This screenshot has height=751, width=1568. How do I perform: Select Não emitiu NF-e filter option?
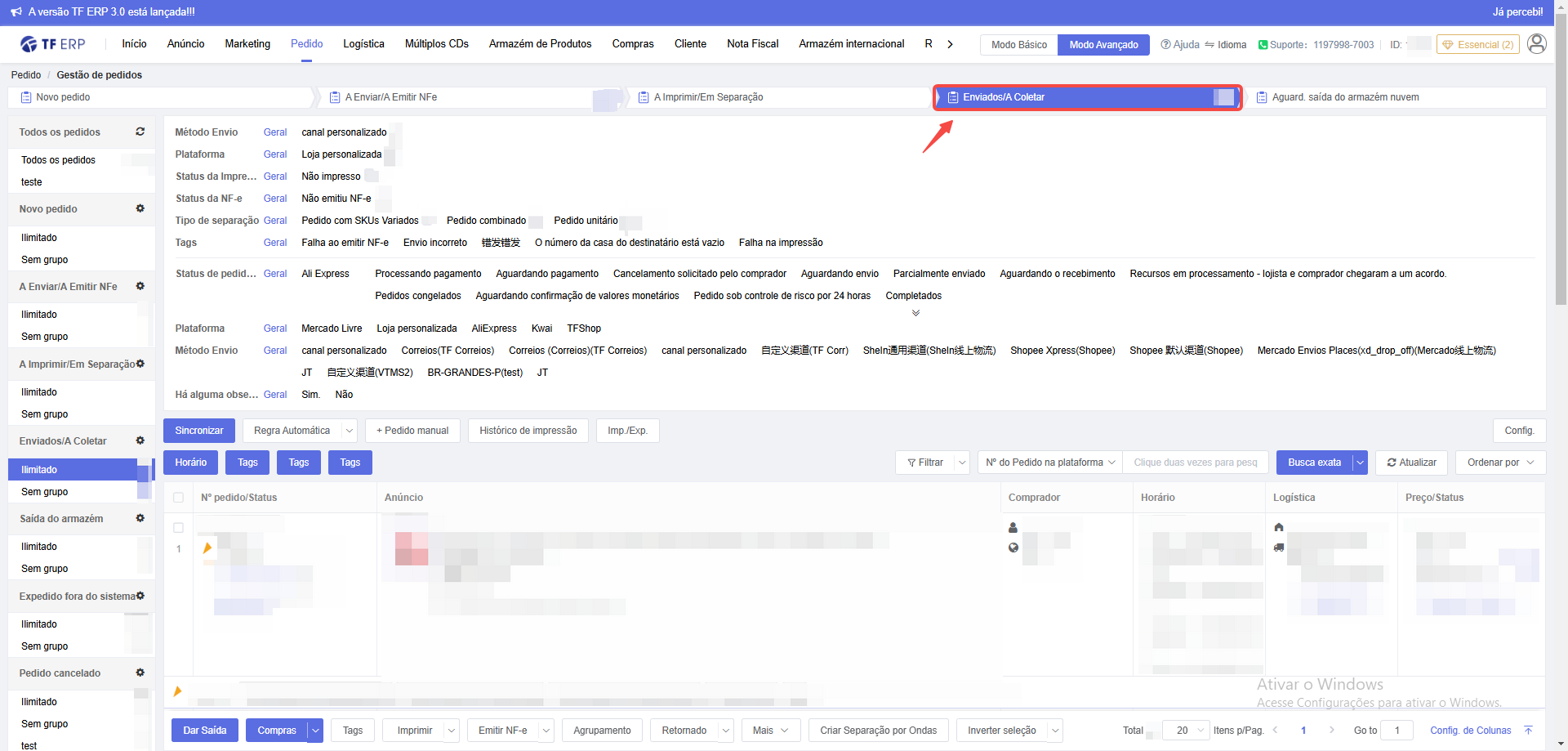[336, 199]
